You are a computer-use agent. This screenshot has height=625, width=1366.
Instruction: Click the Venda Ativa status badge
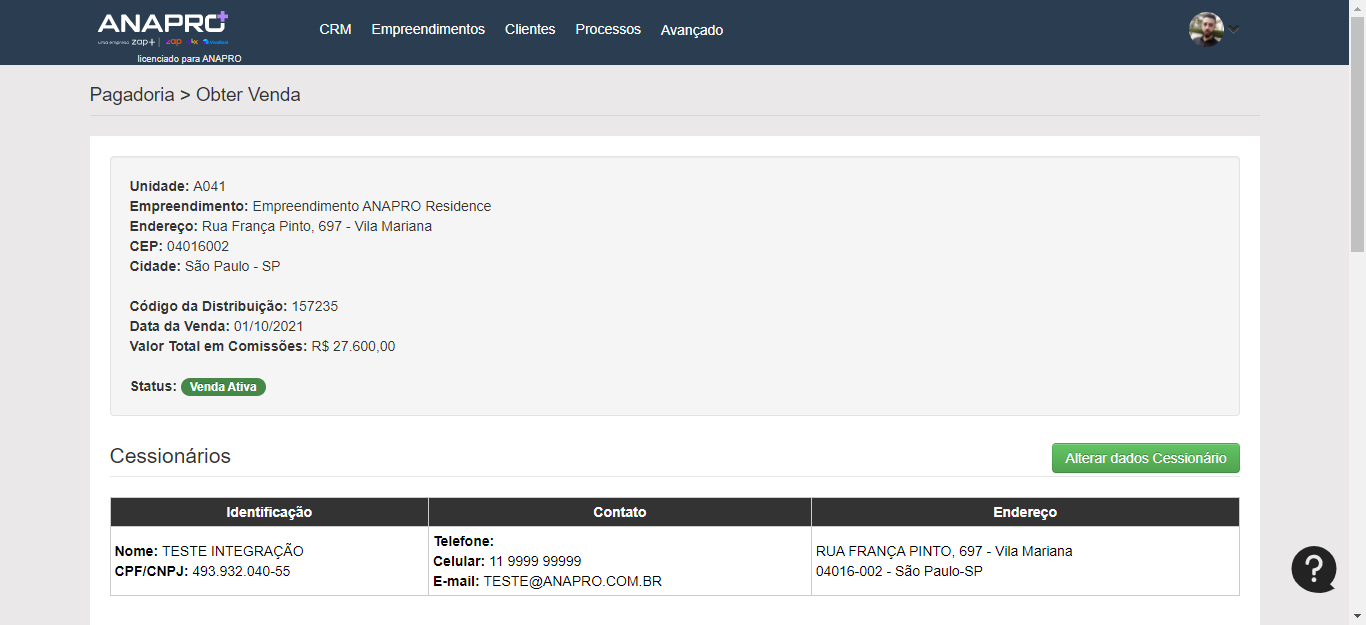[223, 387]
